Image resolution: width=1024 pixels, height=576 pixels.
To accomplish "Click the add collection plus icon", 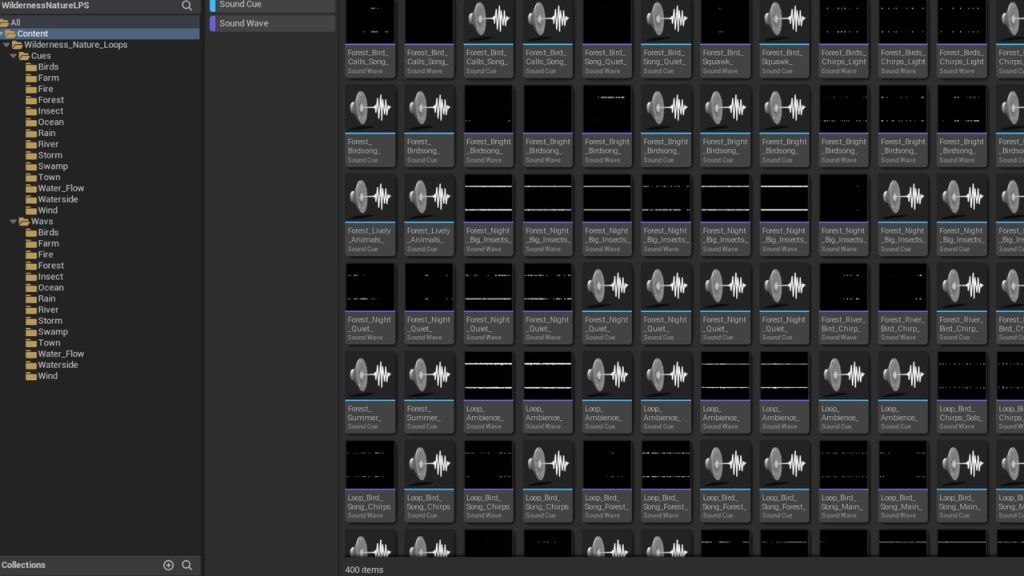I will click(x=168, y=565).
